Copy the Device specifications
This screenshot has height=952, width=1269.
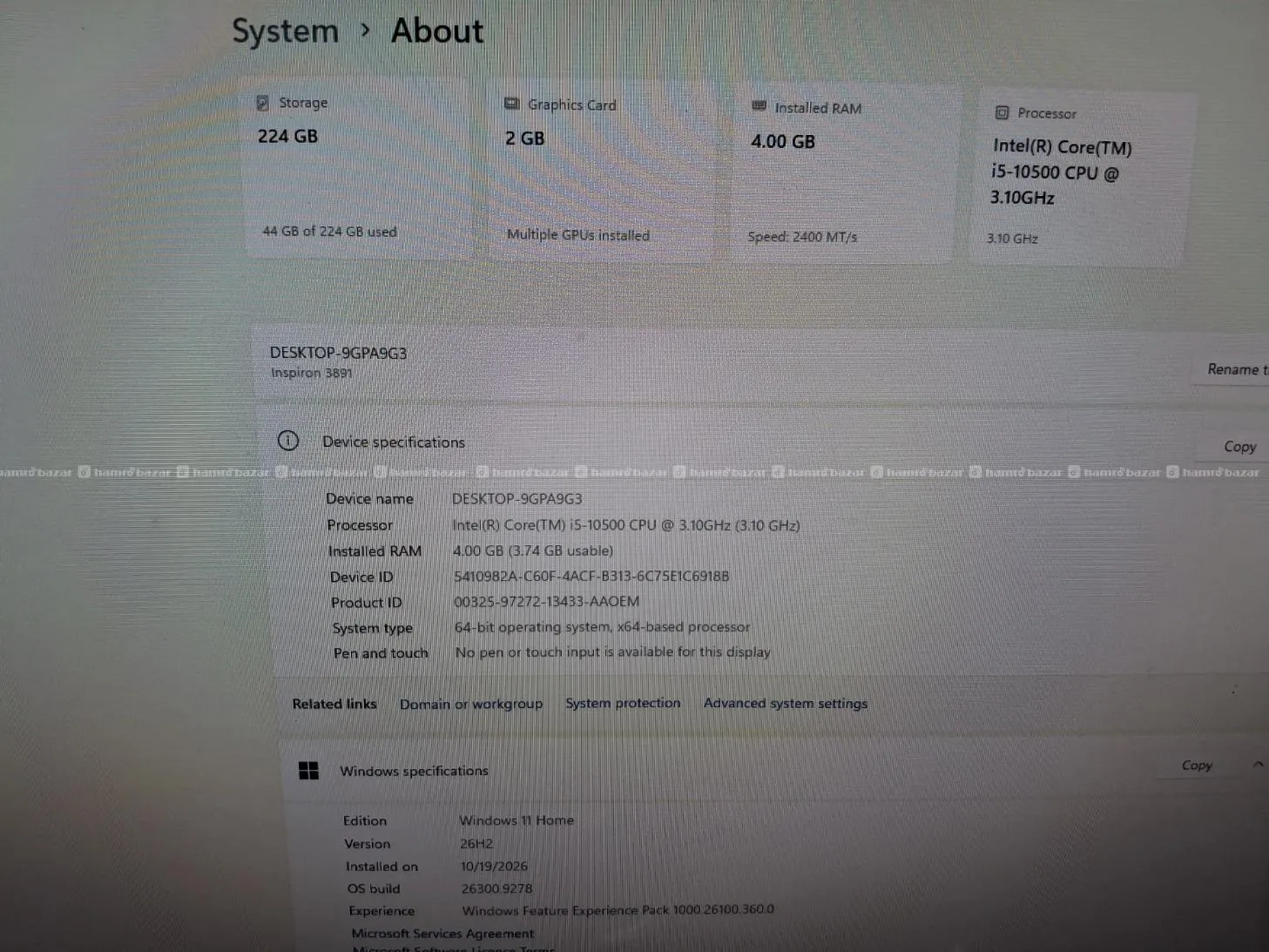pos(1239,446)
